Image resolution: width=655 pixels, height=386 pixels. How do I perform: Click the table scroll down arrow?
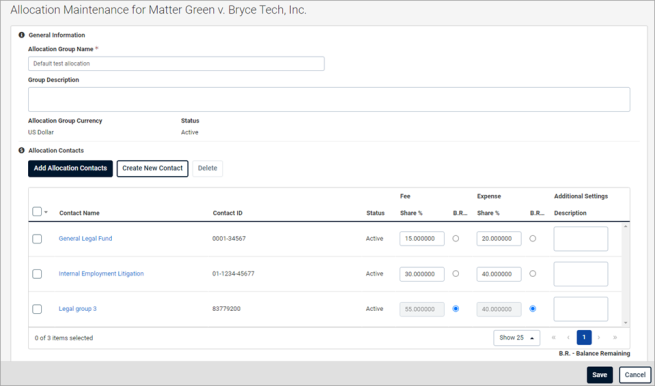click(625, 323)
